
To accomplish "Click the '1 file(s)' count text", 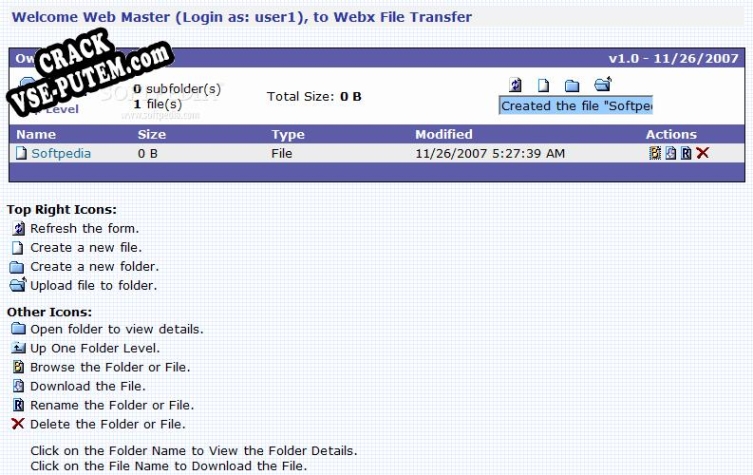I will (158, 104).
